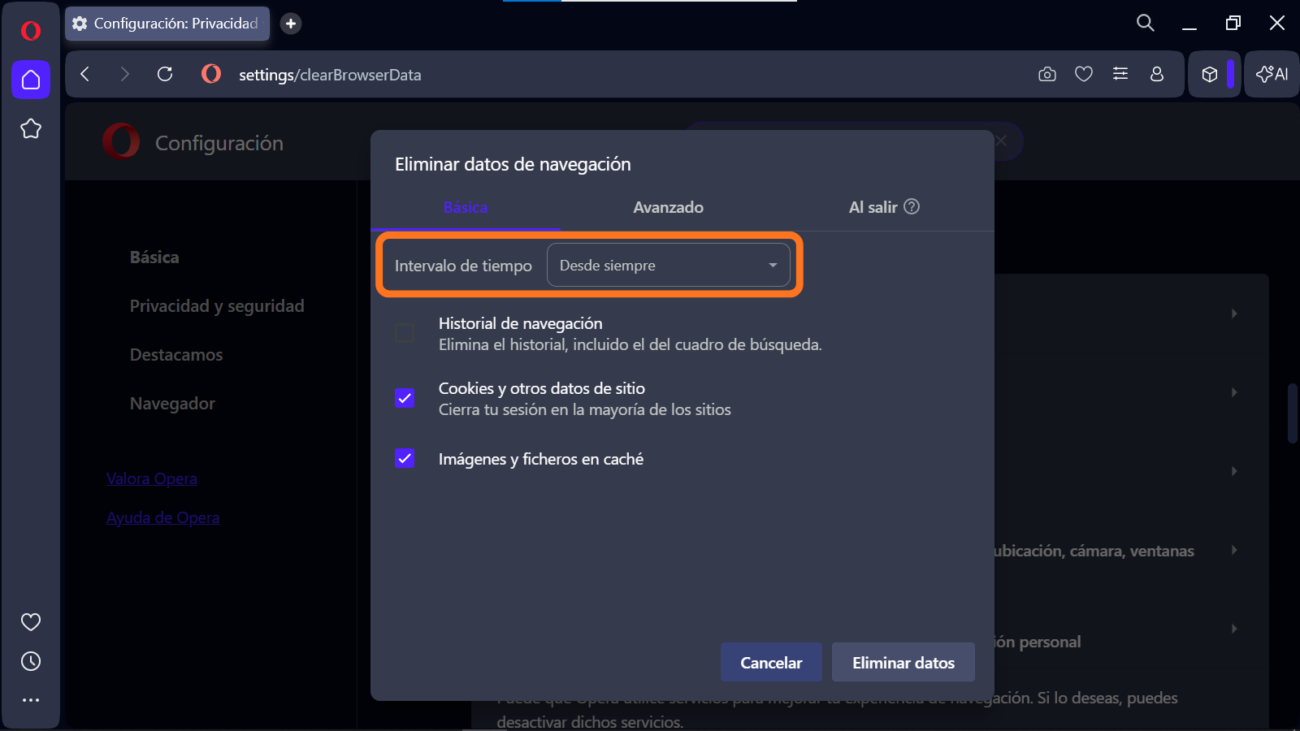Expand the sidebar three-dots menu
The image size is (1300, 731).
[x=31, y=700]
